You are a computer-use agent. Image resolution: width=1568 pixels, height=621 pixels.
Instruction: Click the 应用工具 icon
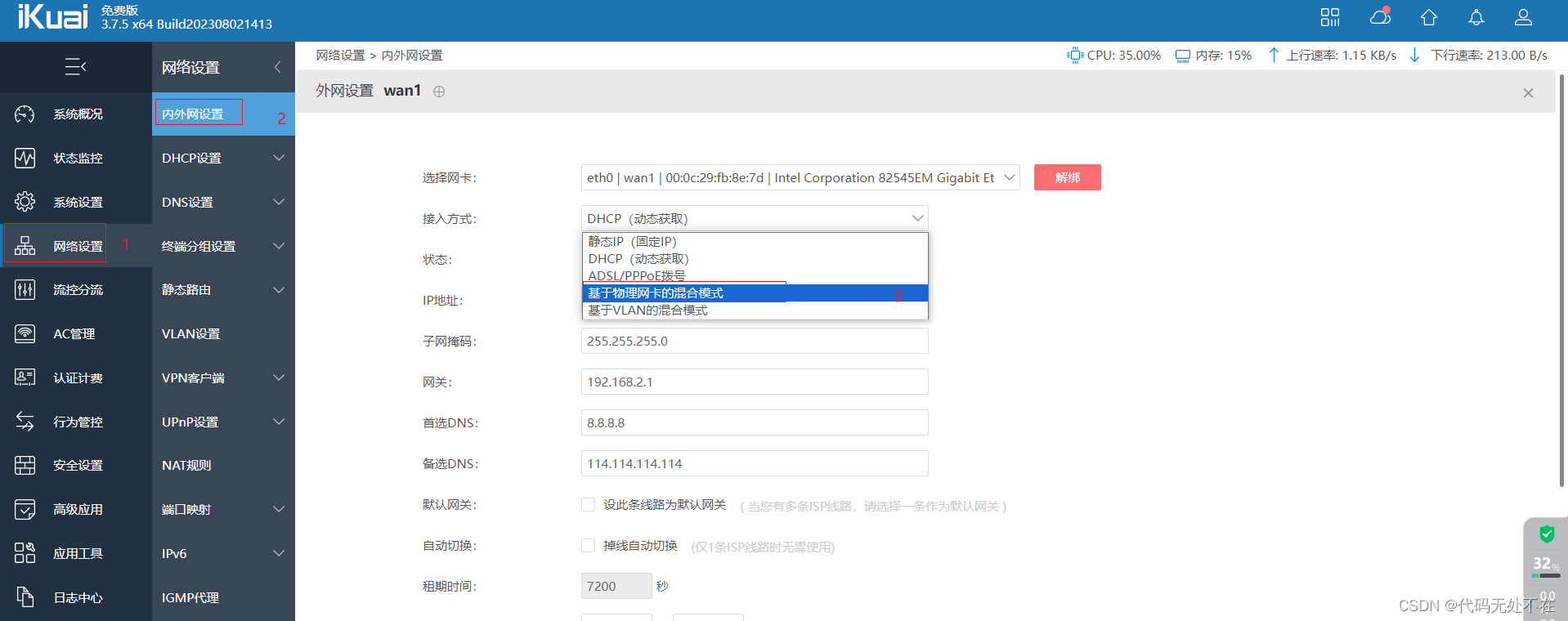25,553
